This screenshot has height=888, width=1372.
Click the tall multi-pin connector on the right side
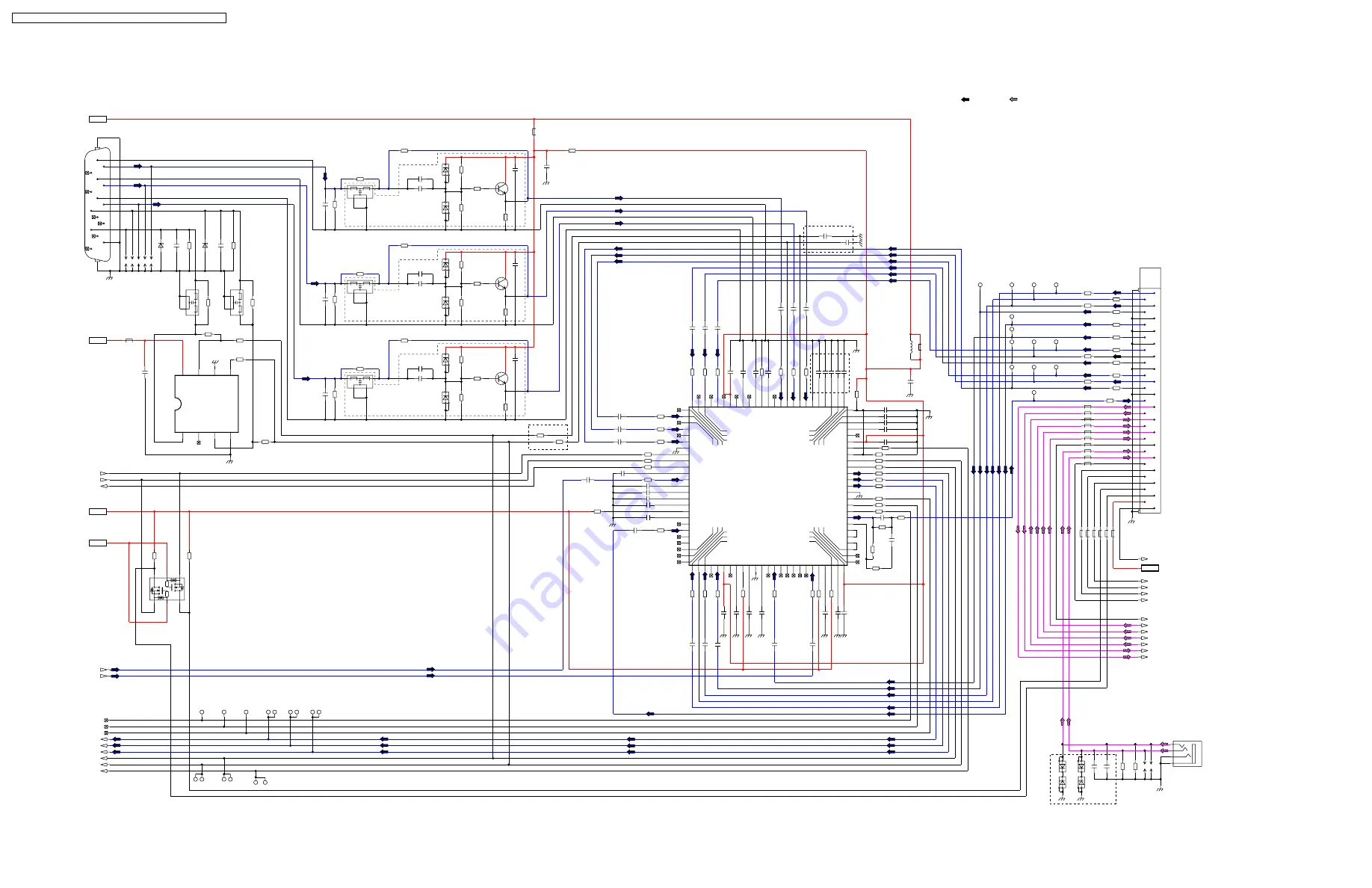pyautogui.click(x=1150, y=390)
